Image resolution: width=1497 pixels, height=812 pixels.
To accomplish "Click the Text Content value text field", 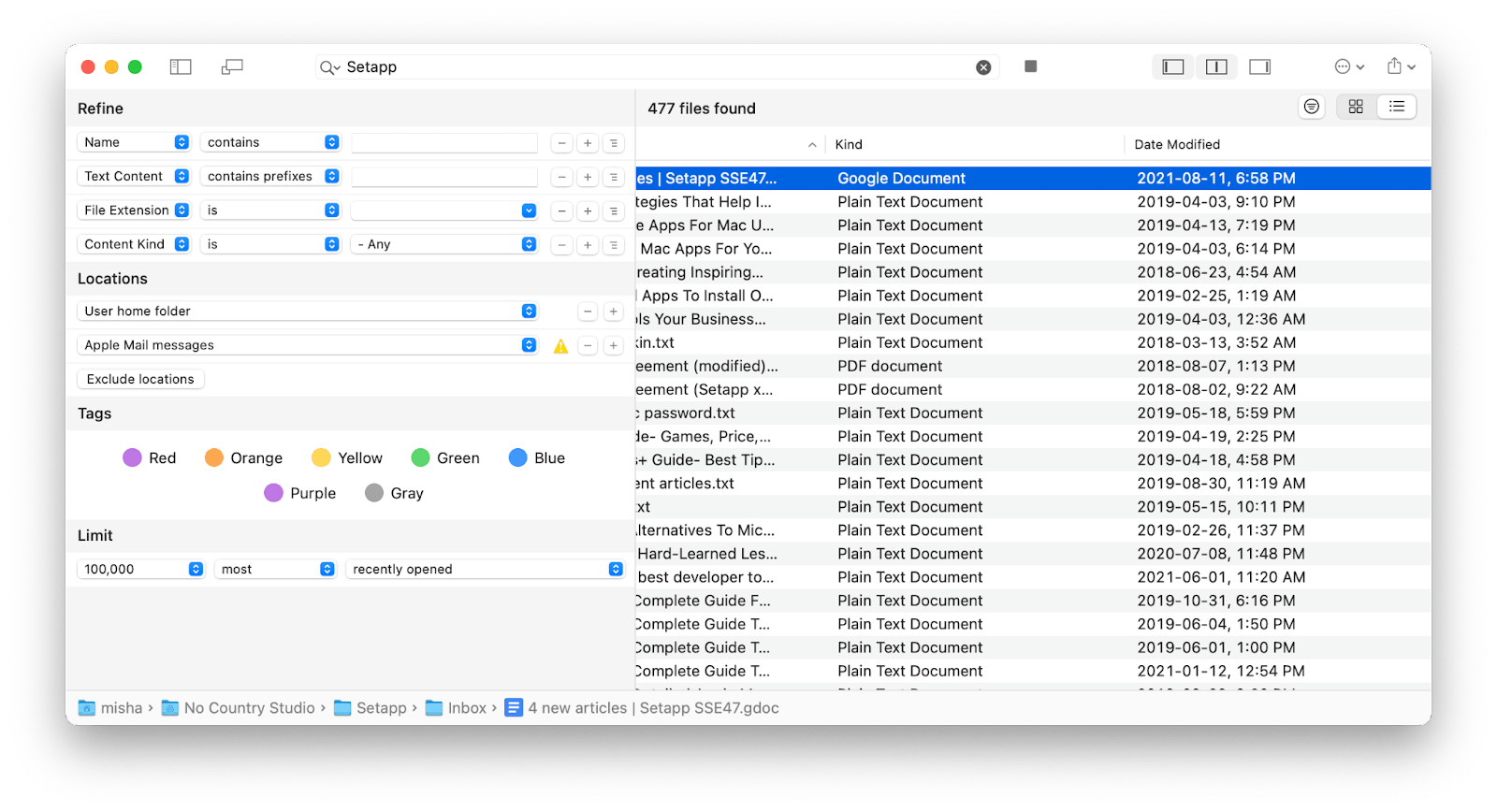I will pyautogui.click(x=444, y=177).
